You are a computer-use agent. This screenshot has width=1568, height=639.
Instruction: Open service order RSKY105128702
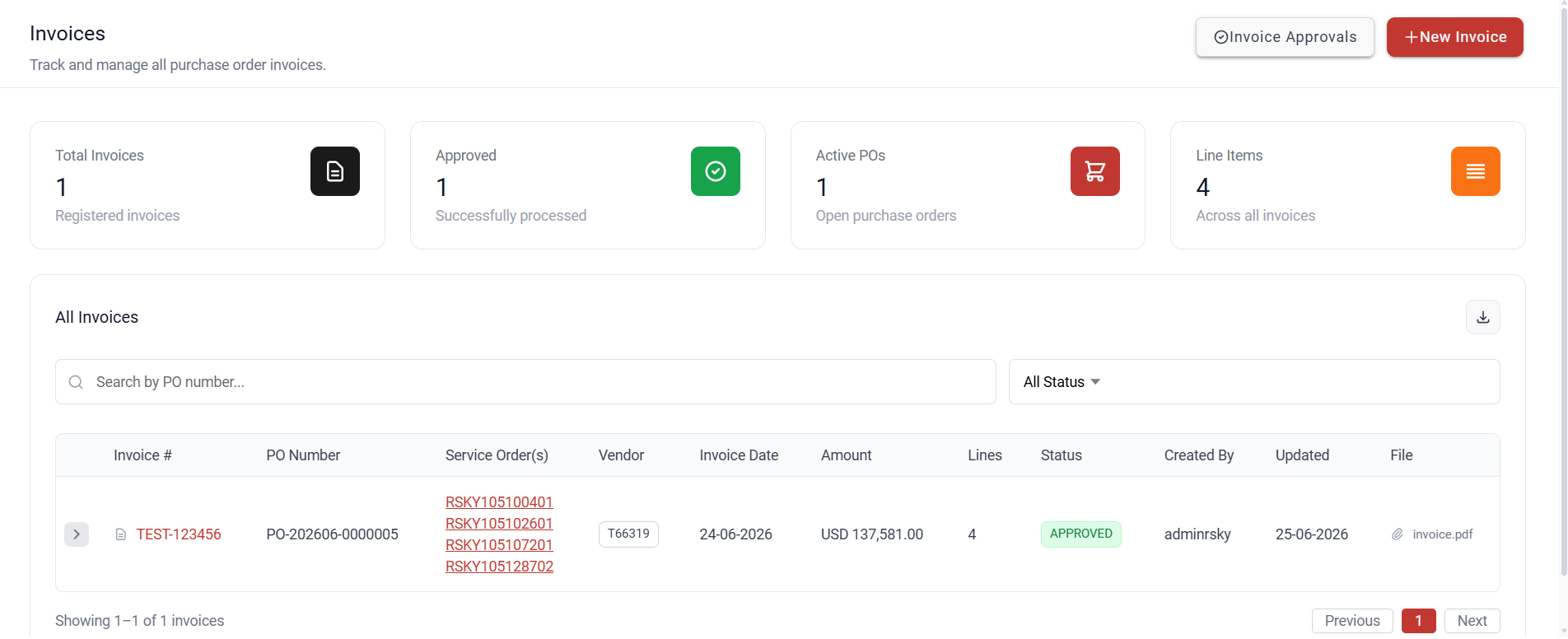pos(499,567)
